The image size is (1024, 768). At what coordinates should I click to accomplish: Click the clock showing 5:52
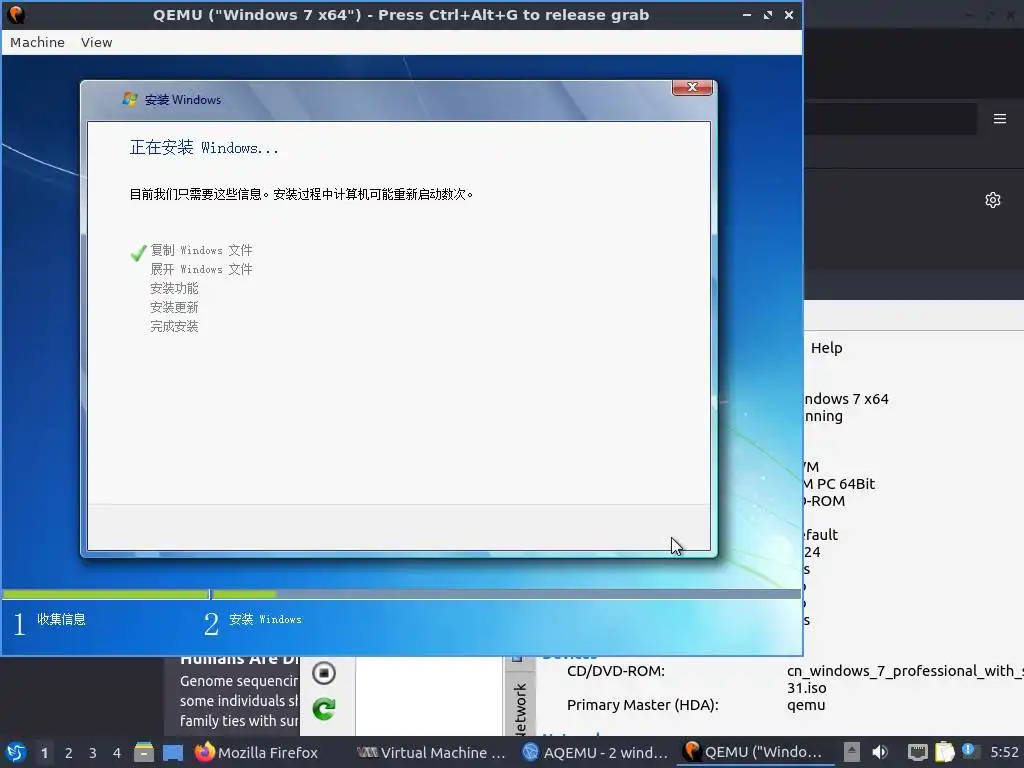tap(1004, 752)
